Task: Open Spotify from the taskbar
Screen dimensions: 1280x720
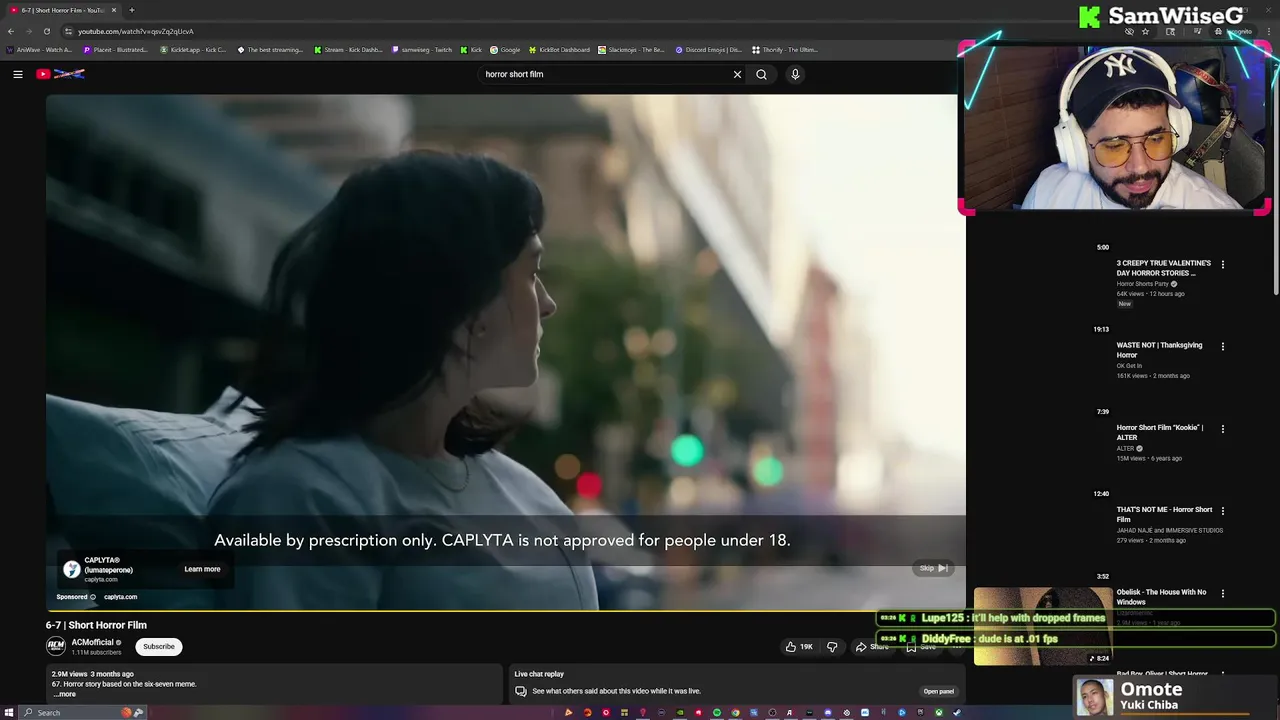Action: (717, 712)
